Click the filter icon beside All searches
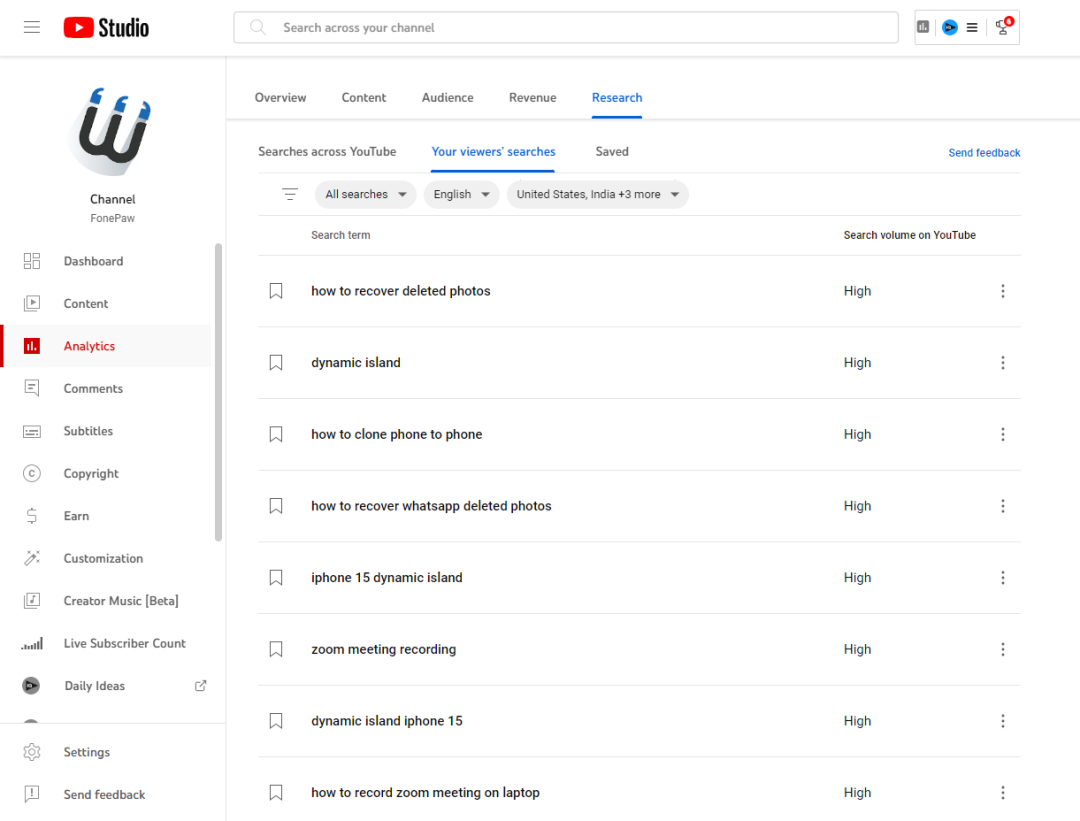 pos(290,194)
